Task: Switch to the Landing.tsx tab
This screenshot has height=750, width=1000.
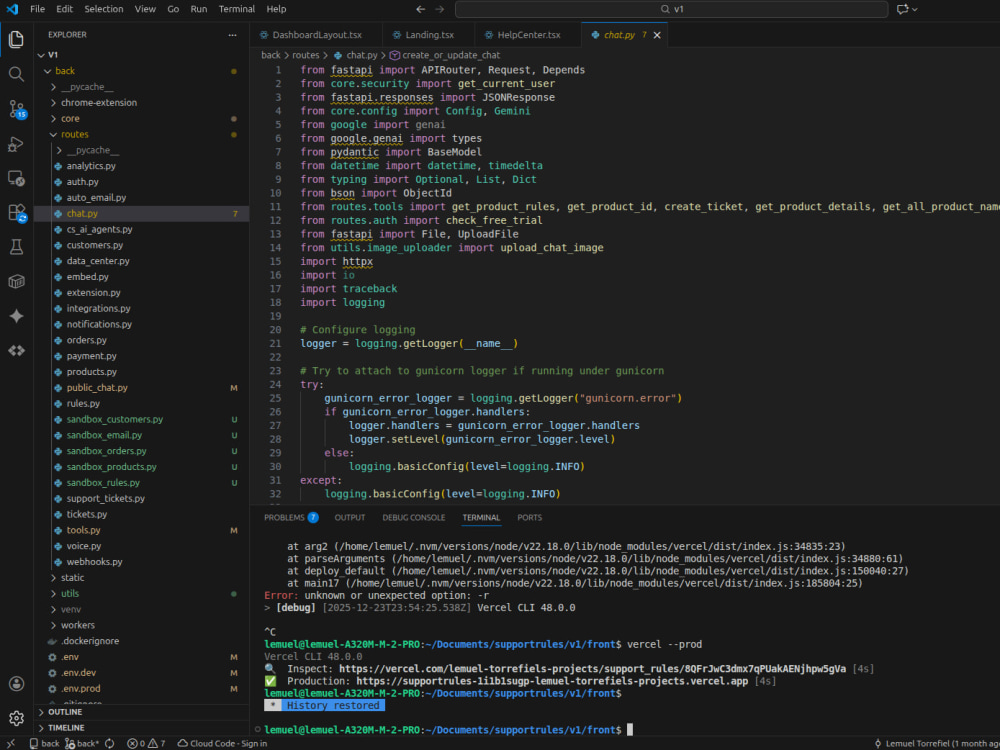Action: pos(429,35)
